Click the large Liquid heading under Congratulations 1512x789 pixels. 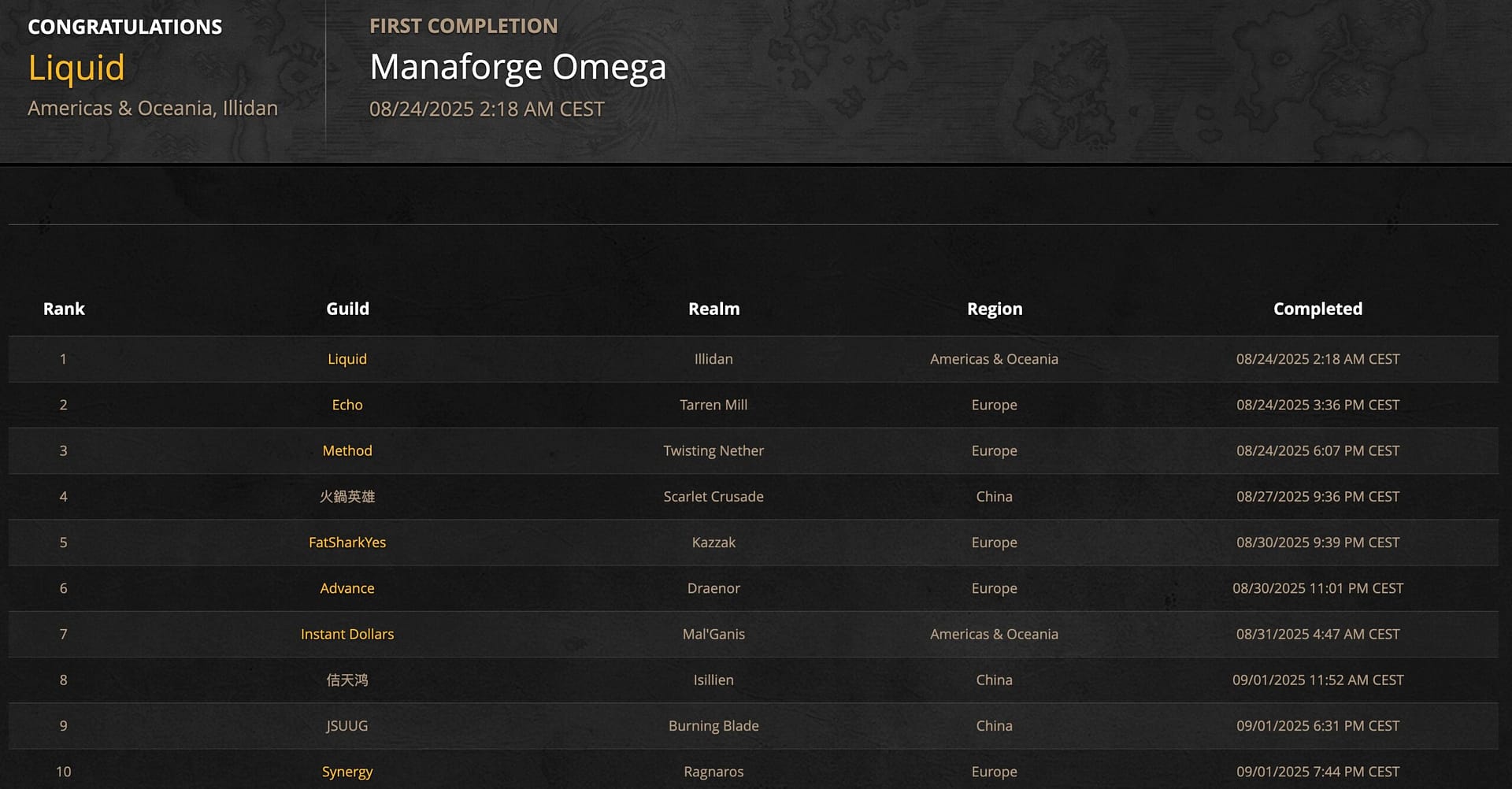[x=76, y=68]
